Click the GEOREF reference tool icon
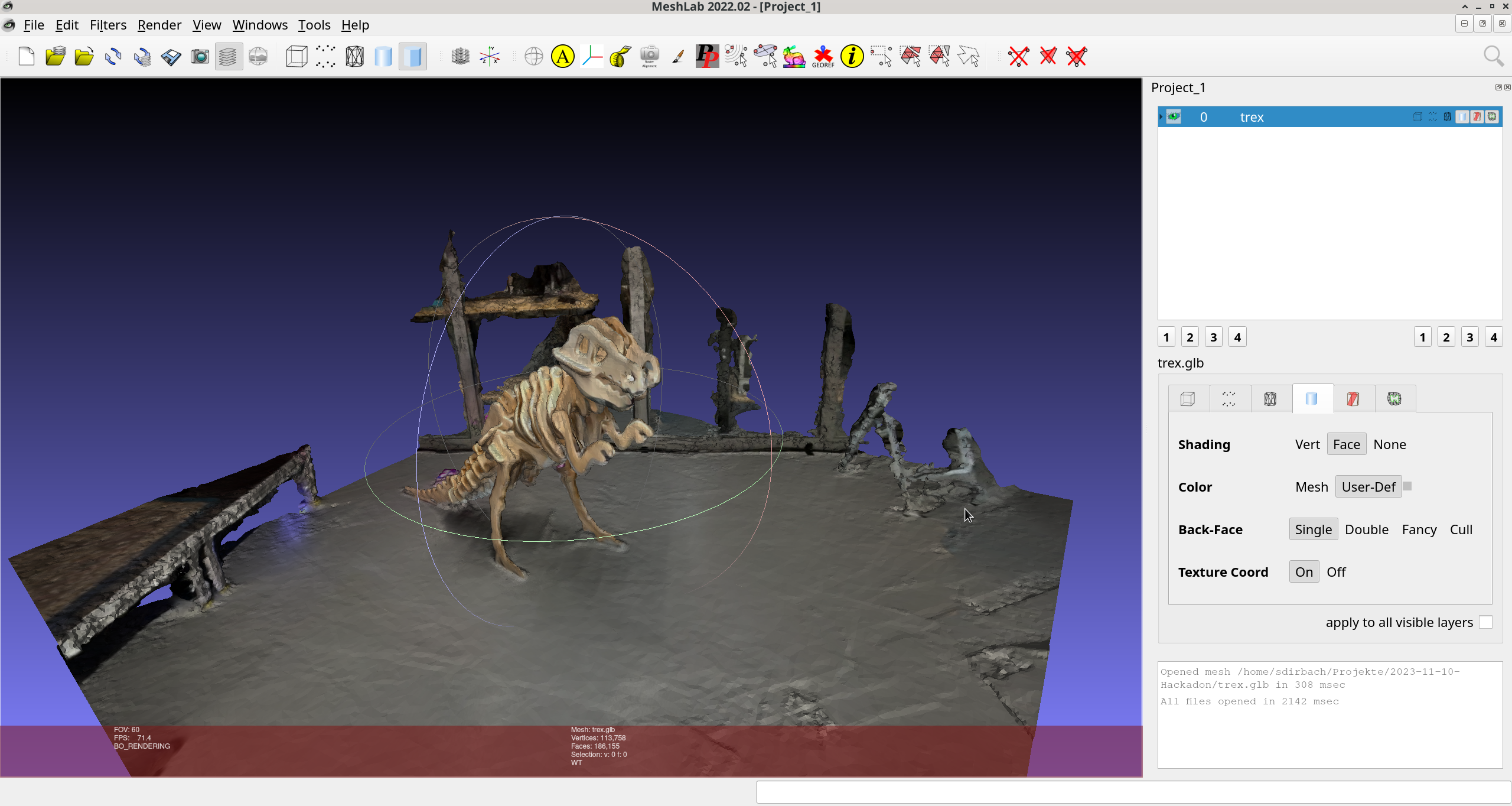1512x806 pixels. click(823, 57)
